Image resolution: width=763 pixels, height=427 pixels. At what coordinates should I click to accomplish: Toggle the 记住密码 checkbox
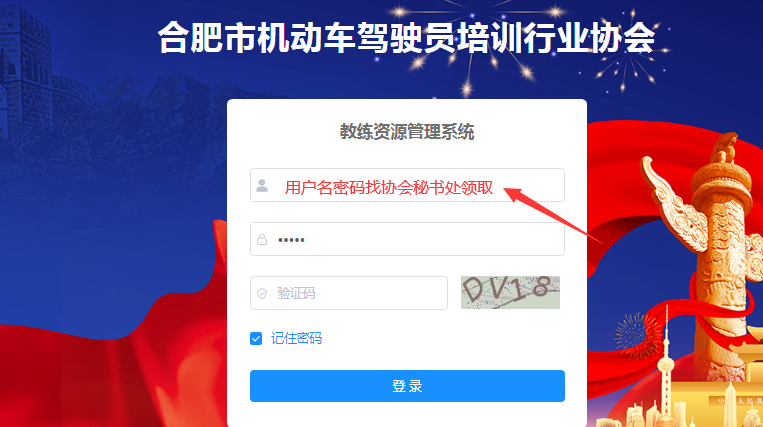point(256,338)
